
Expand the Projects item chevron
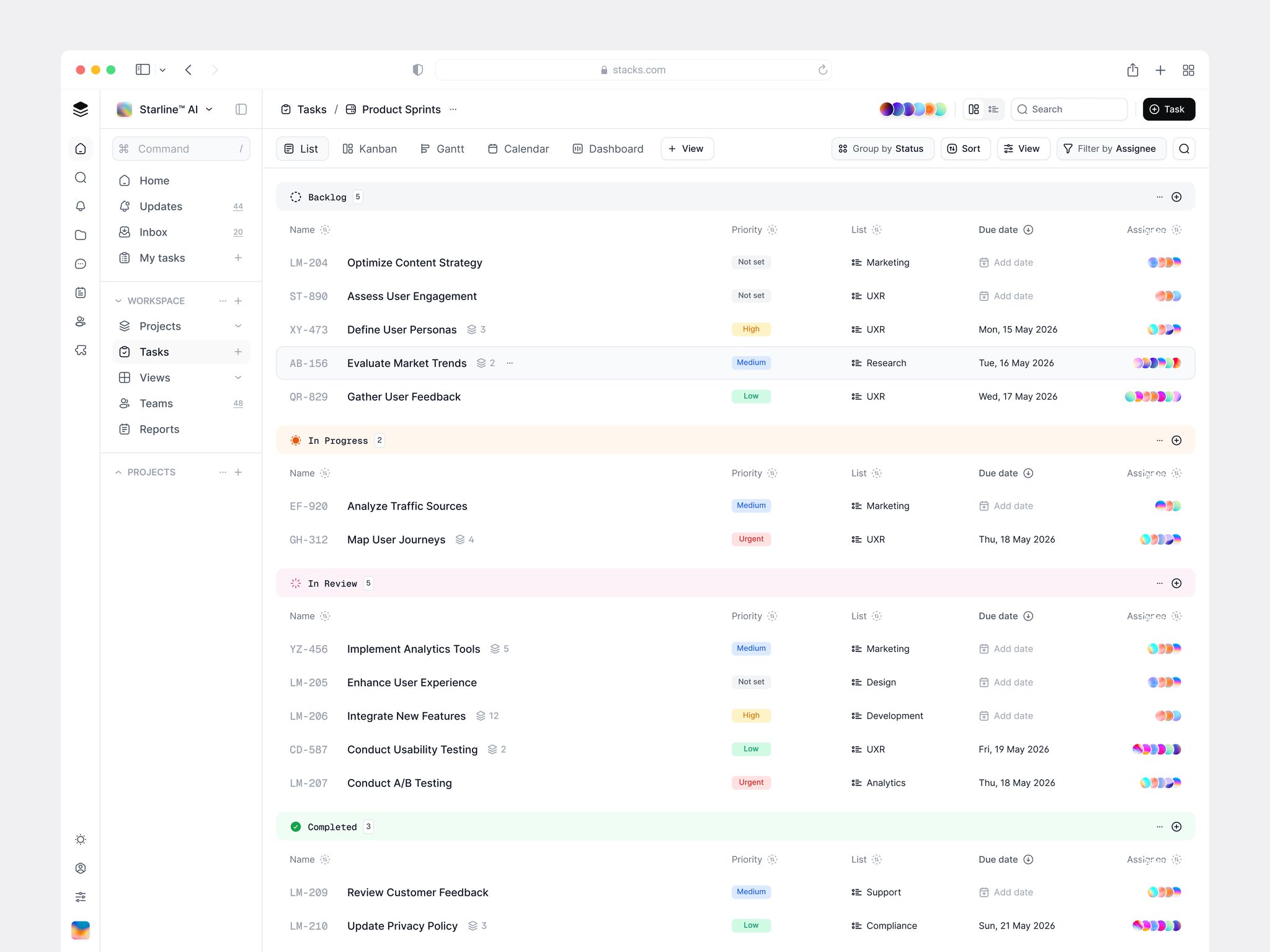coord(238,326)
